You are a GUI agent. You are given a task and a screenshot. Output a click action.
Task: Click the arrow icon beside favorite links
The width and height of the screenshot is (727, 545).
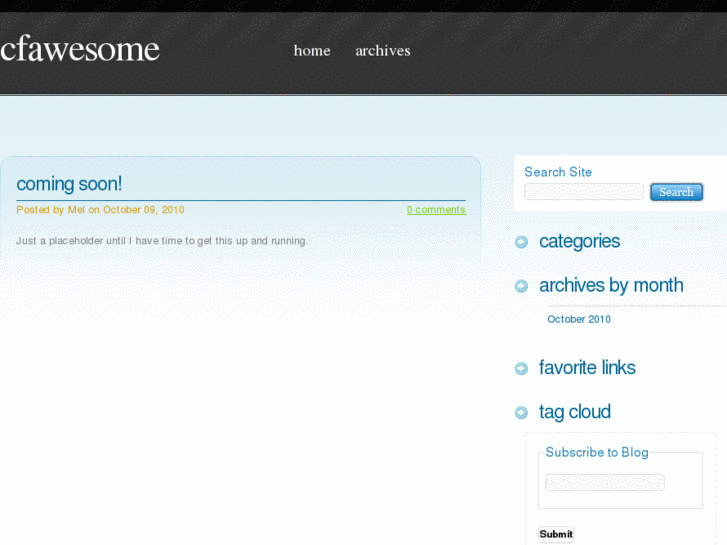click(x=521, y=368)
